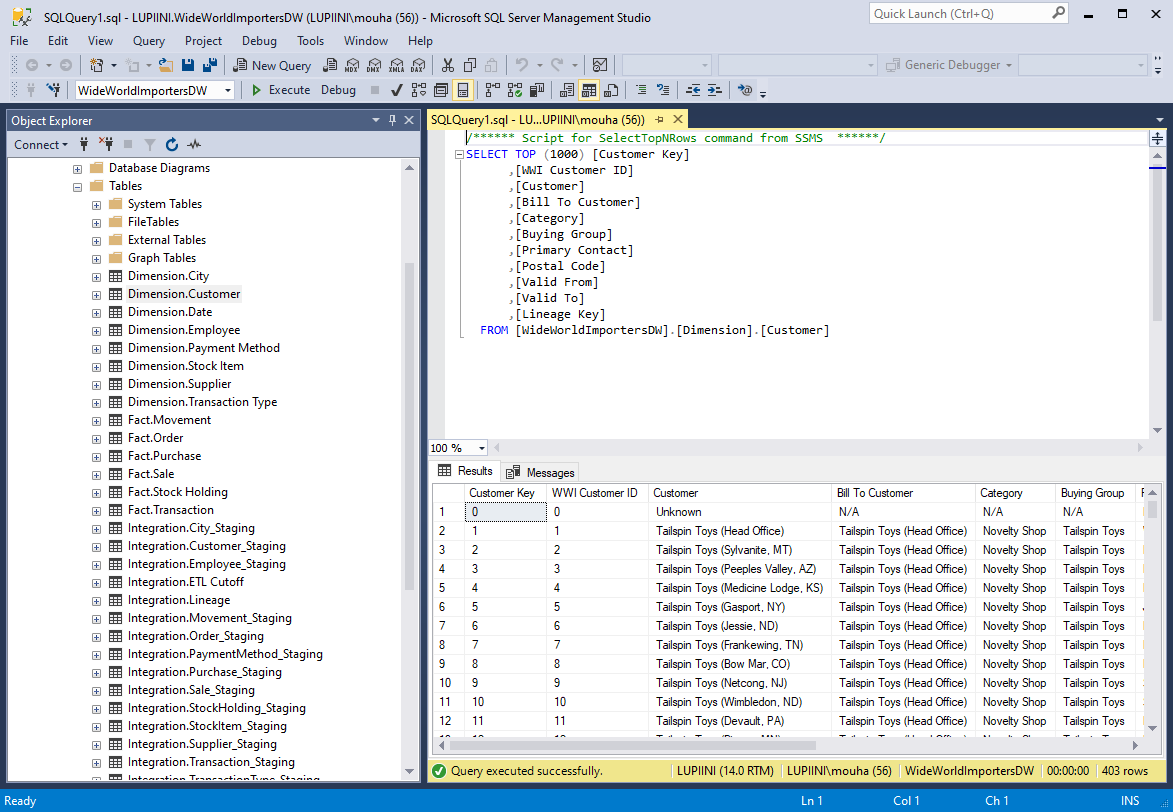Open the Project menu
1173x812 pixels.
point(203,40)
